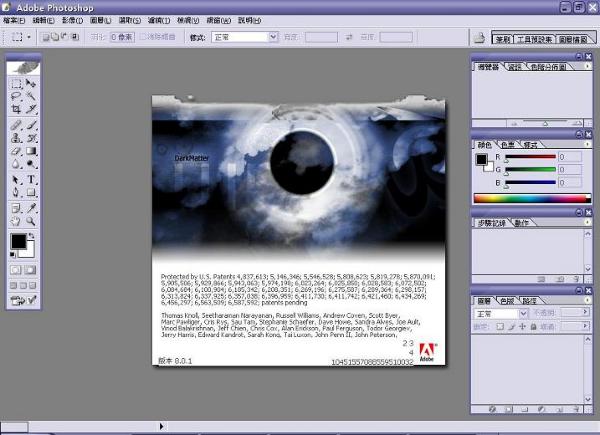The image size is (600, 435).
Task: Click the foreground color swatch in Color panel
Action: tap(481, 159)
